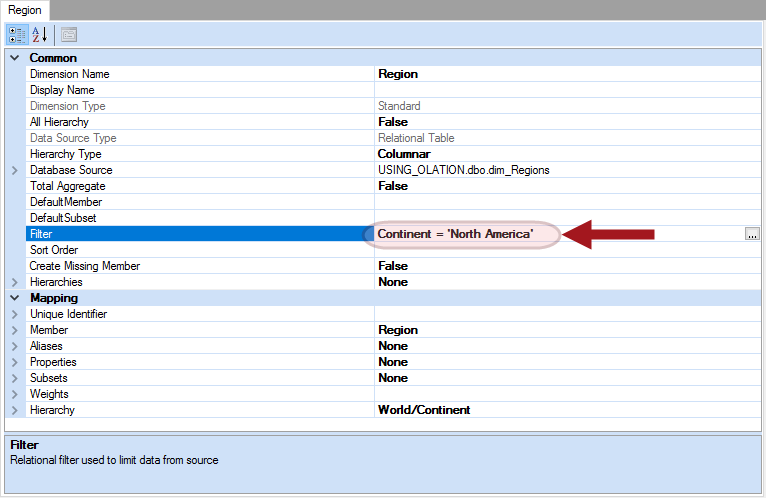Expand the Database Source property
Viewport: 766px width, 498px height.
coord(14,170)
